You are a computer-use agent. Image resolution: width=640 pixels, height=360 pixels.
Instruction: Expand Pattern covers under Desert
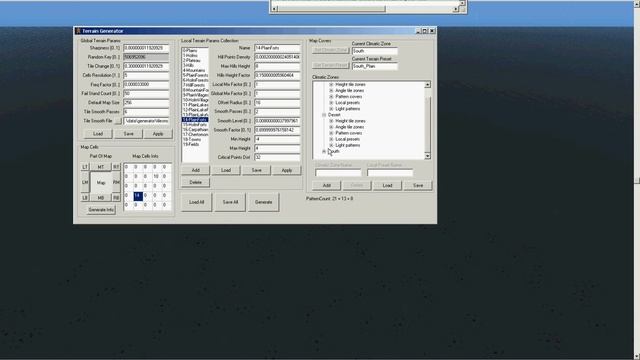click(331, 133)
